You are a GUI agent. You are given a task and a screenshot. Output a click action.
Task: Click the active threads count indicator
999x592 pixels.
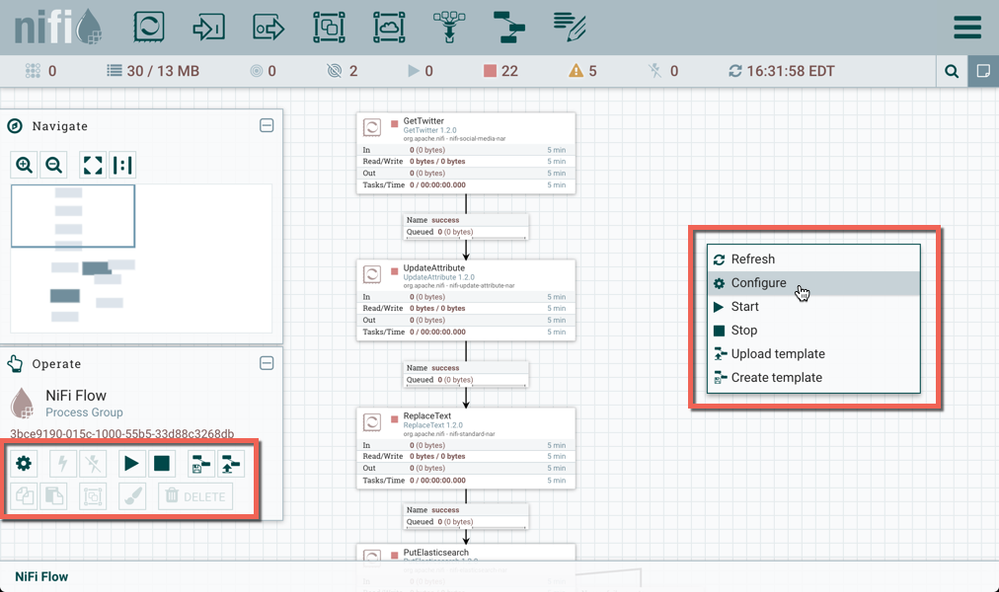(41, 71)
